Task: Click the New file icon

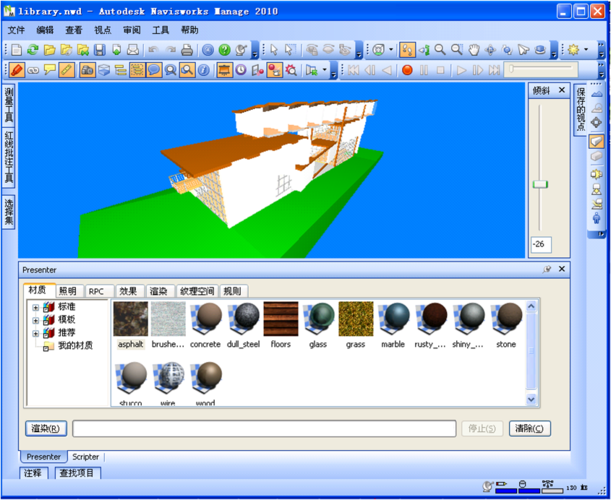Action: pos(16,50)
